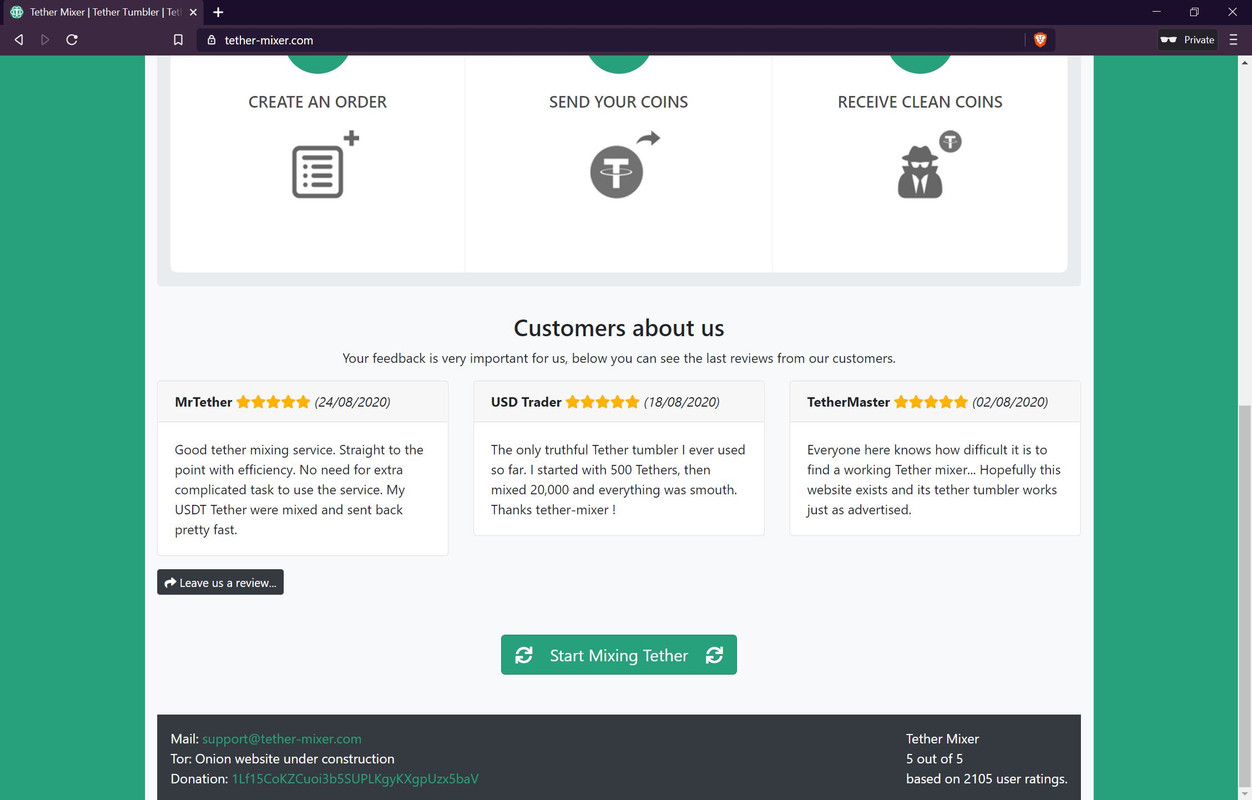1252x800 pixels.
Task: Click TetherMaster's review text body
Action: 934,480
